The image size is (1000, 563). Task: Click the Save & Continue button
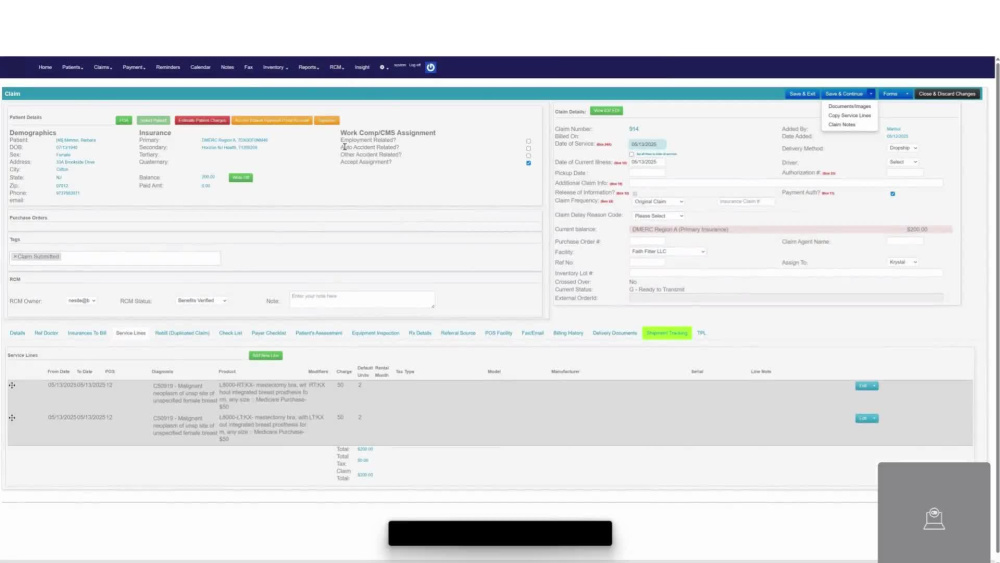coord(843,94)
